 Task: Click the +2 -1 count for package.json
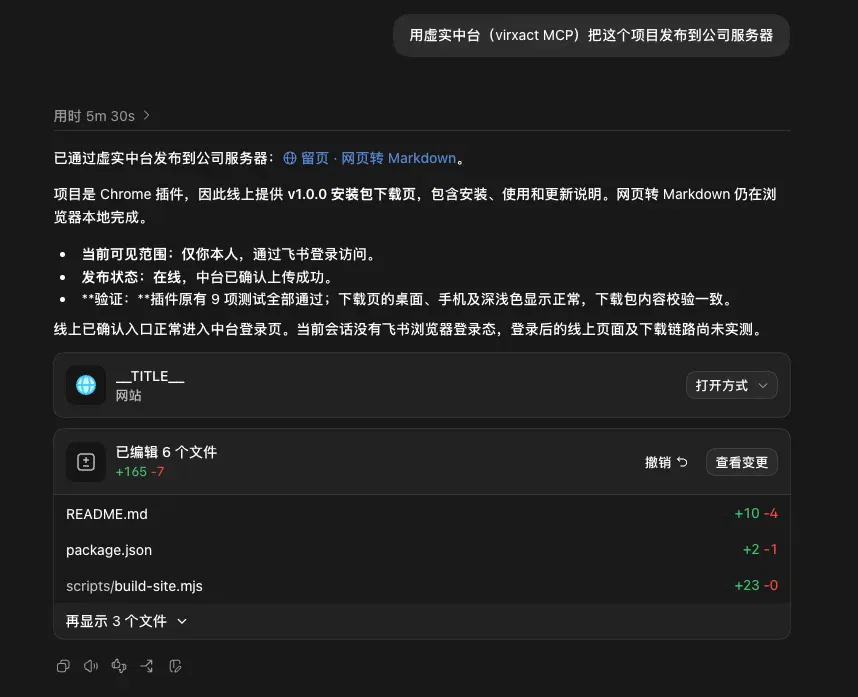point(760,549)
